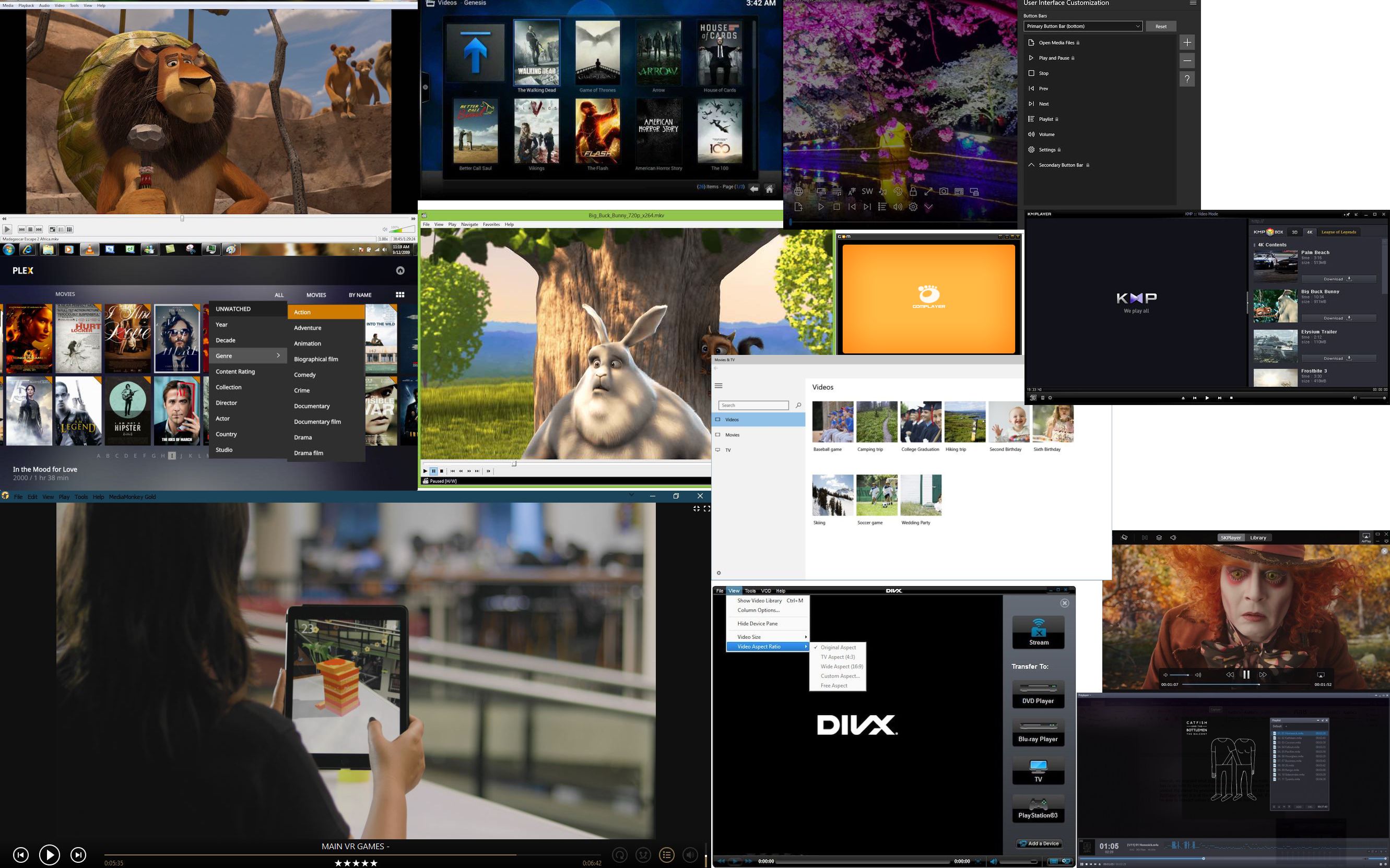This screenshot has height=868, width=1390.
Task: Open Windows Explorer folder taskbar icon
Action: (x=48, y=249)
